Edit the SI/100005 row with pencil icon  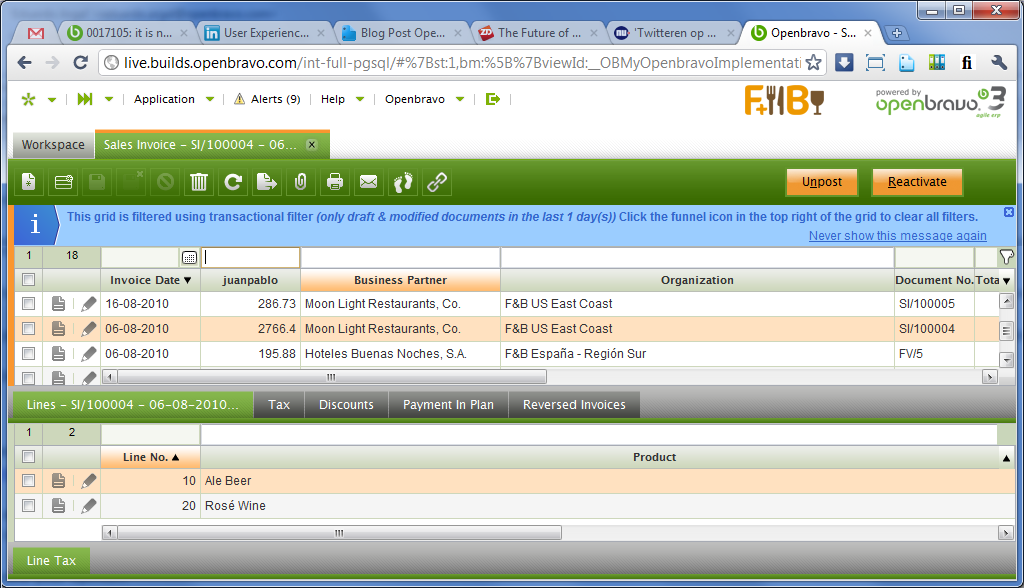point(89,303)
